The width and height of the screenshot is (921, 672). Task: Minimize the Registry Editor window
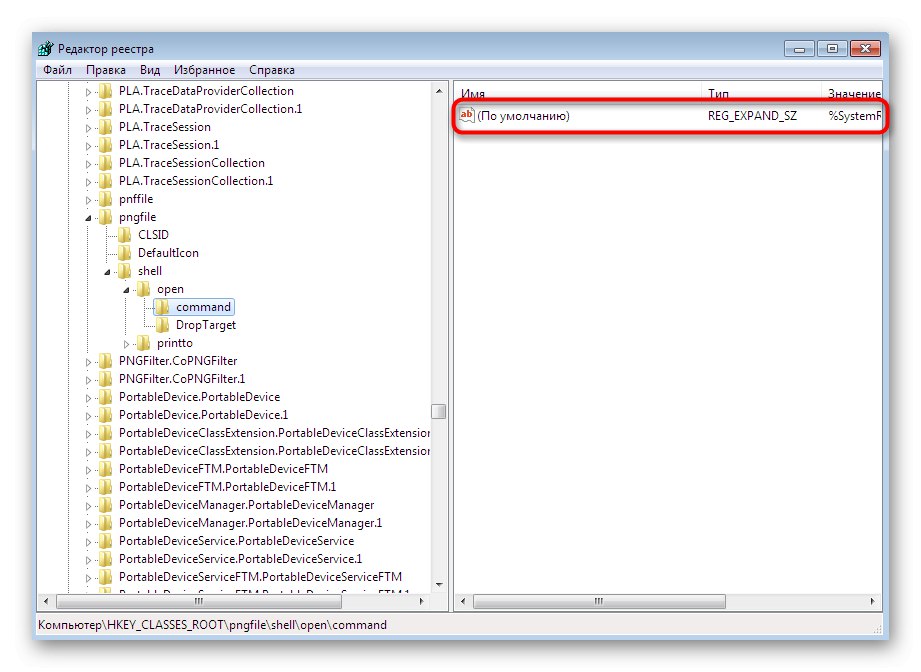tap(799, 49)
